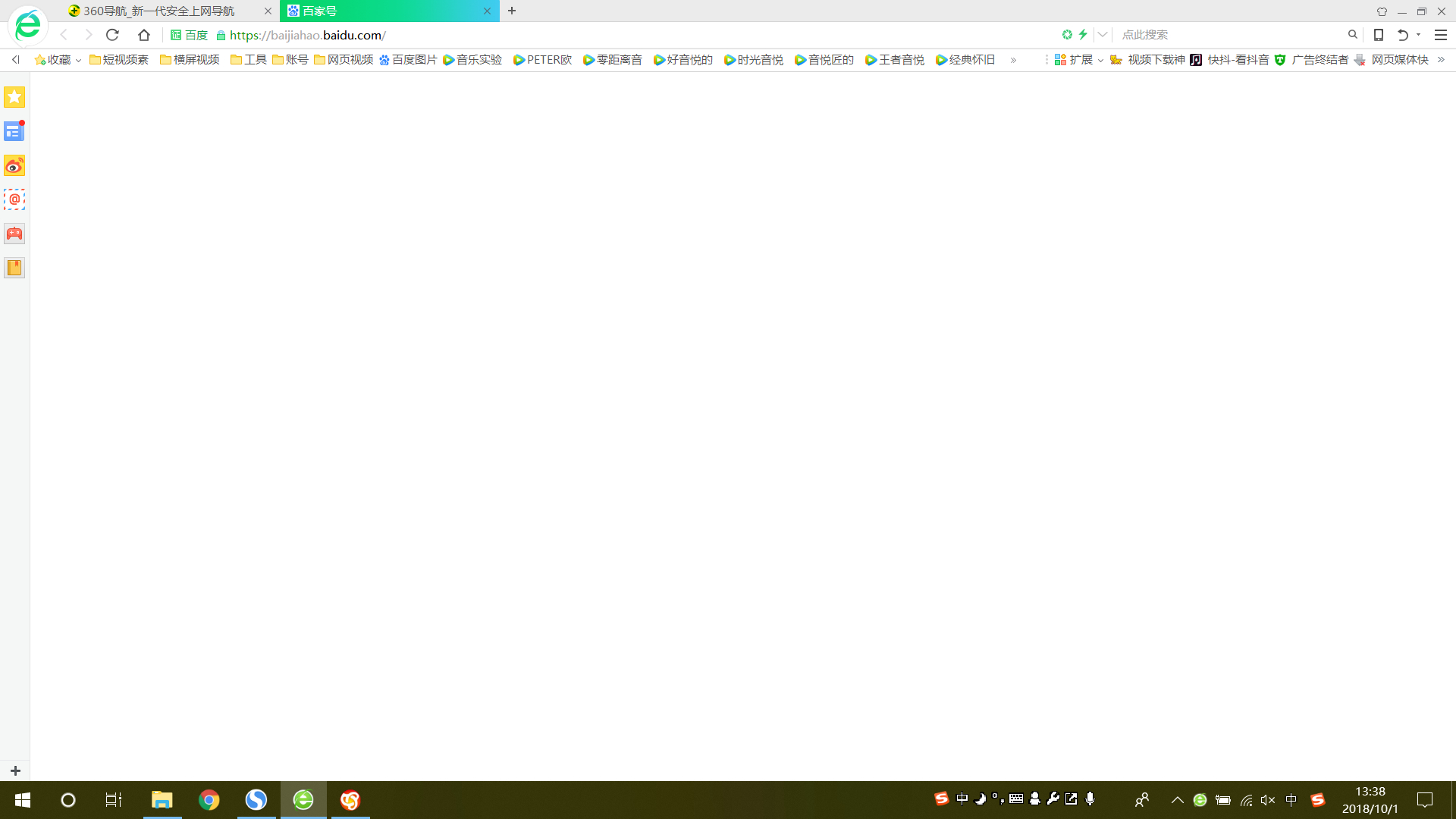Toggle the speed mode lightning icon
This screenshot has width=1456, height=819.
tap(1083, 35)
